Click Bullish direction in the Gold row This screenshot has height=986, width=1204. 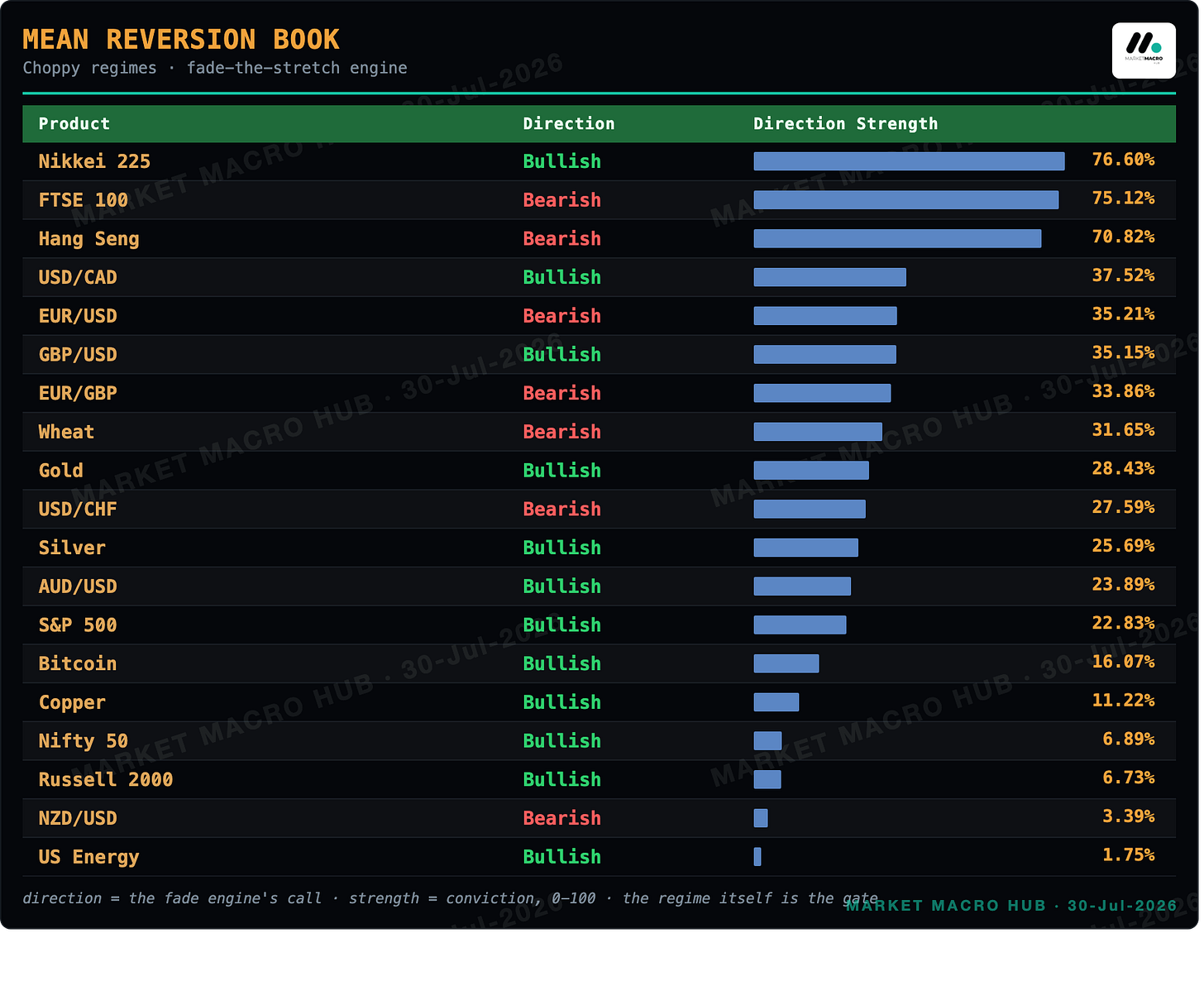click(x=562, y=471)
